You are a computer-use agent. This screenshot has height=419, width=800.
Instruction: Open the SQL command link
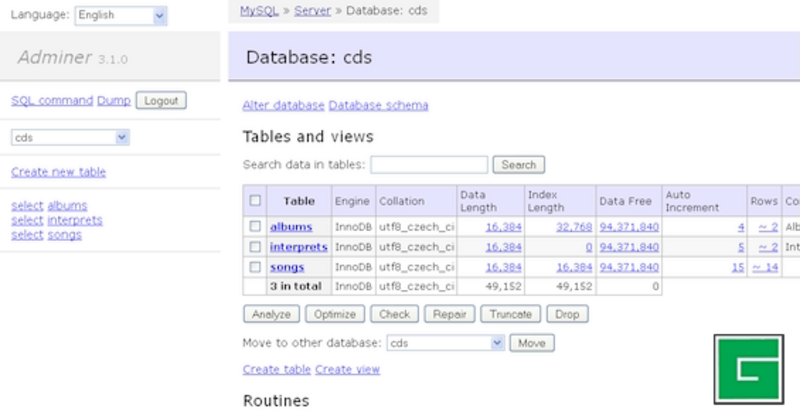(x=52, y=101)
